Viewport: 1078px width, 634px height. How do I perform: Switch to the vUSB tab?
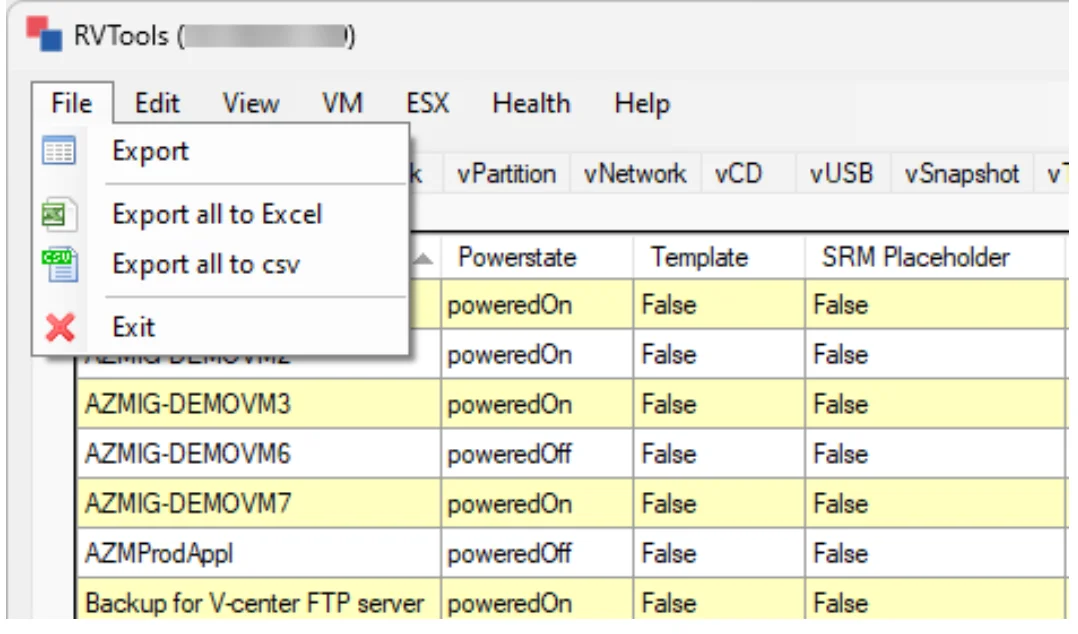(x=841, y=174)
